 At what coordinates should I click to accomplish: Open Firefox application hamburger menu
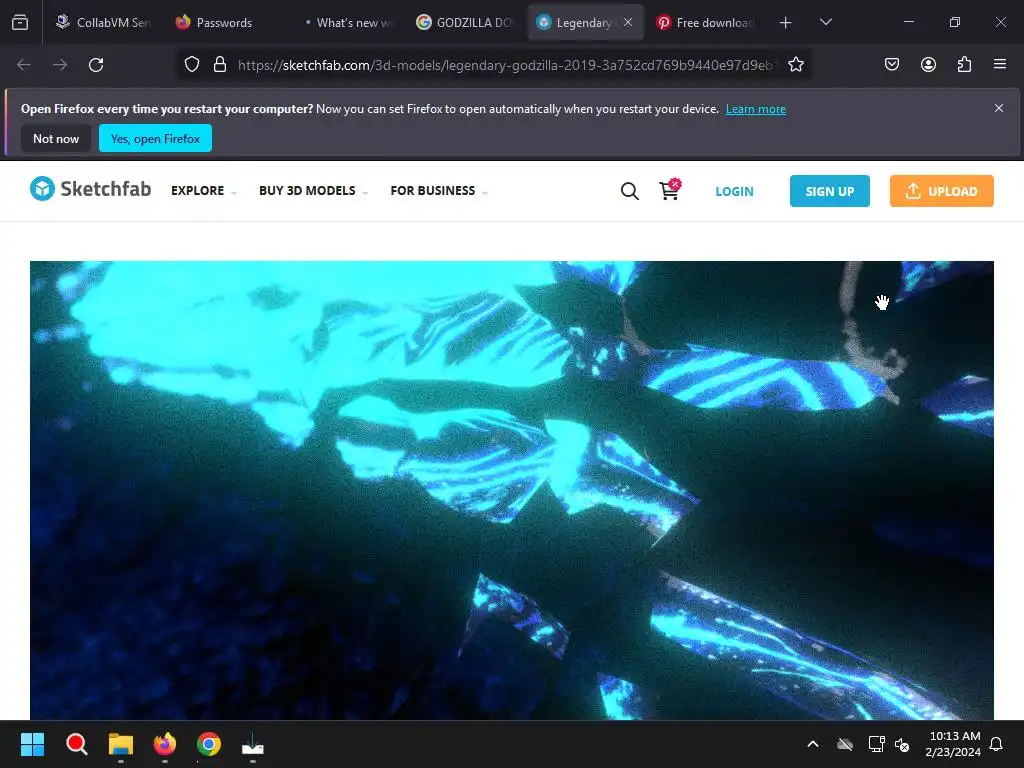[1000, 65]
